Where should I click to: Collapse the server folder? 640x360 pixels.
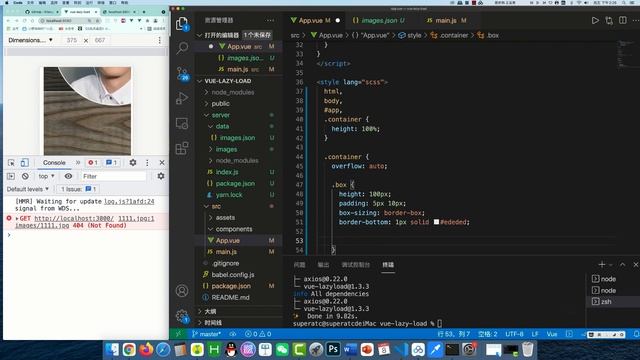tap(221, 115)
